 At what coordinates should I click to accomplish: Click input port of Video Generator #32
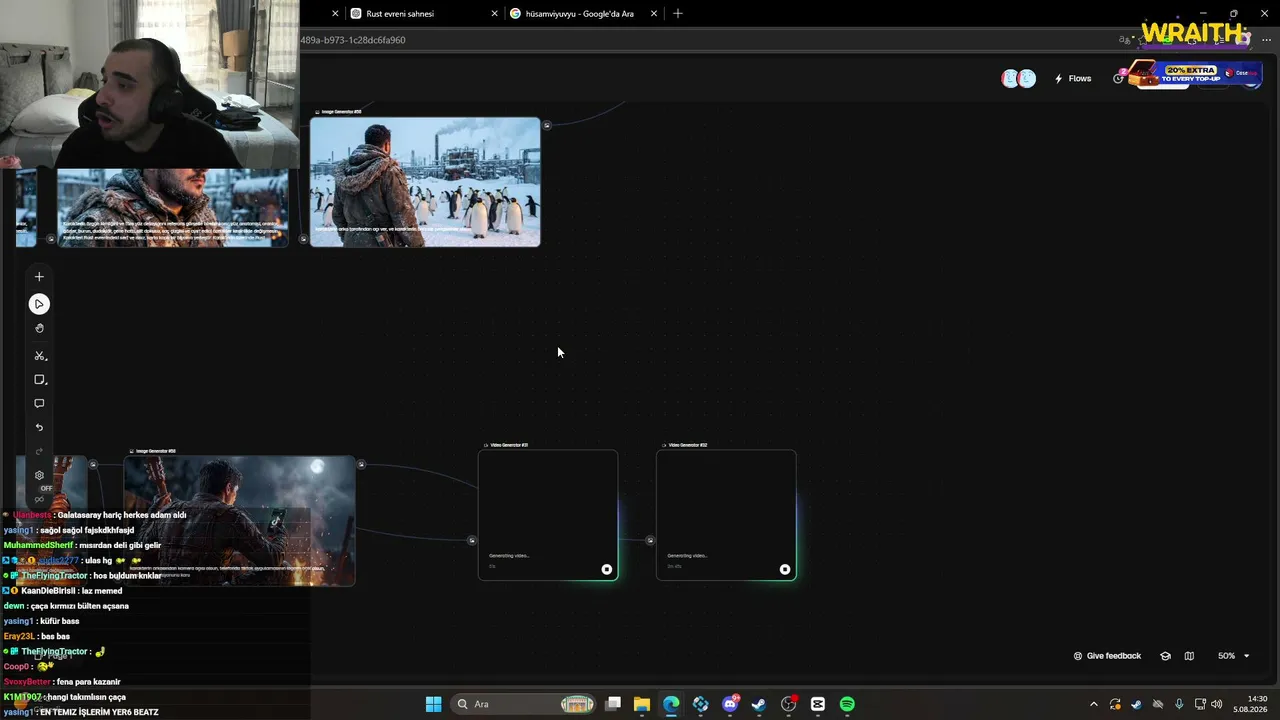[x=650, y=540]
